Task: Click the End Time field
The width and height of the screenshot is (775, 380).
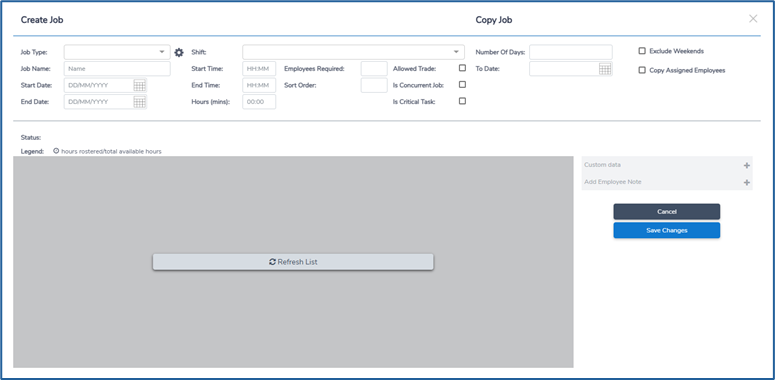Action: point(259,85)
